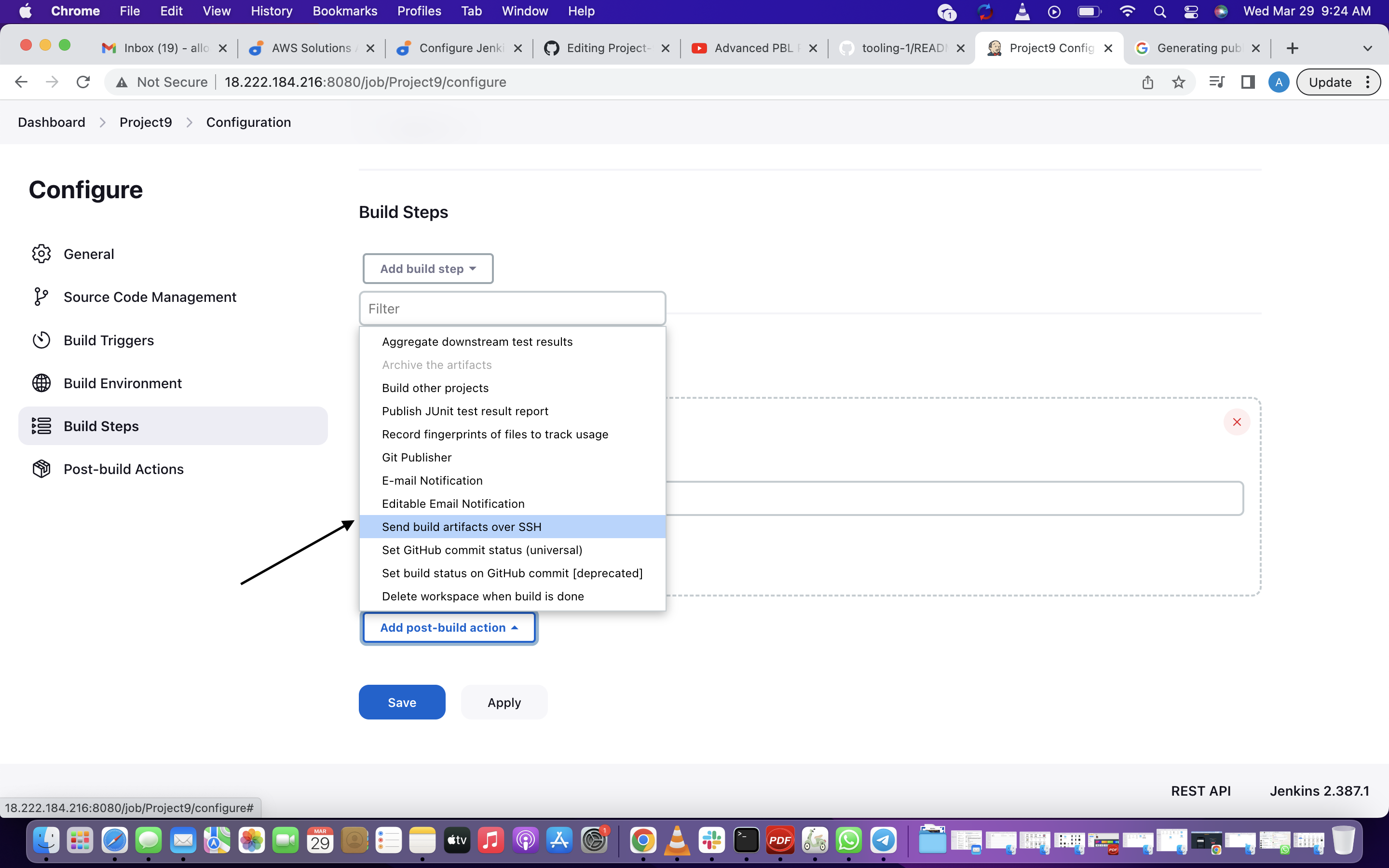Image resolution: width=1389 pixels, height=868 pixels.
Task: Open the General settings via gear icon
Action: tap(41, 254)
